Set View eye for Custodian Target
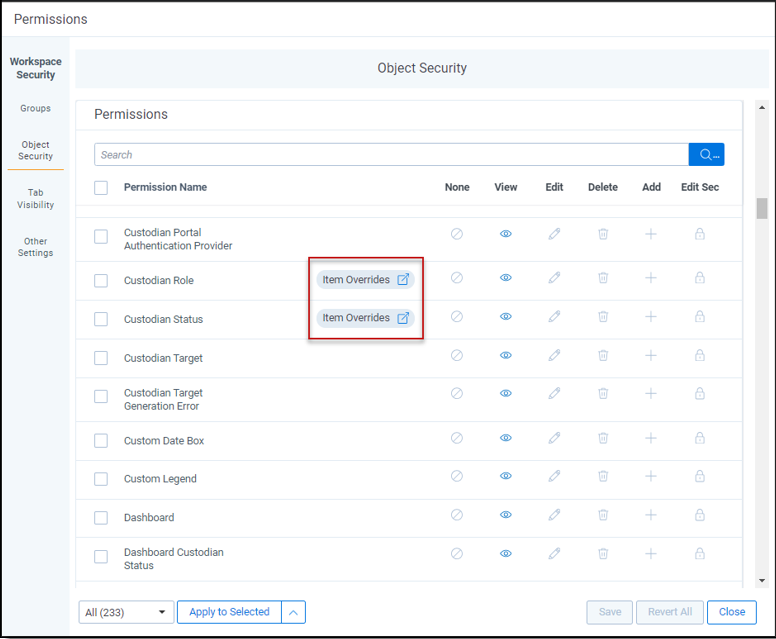This screenshot has height=639, width=776. [x=505, y=355]
